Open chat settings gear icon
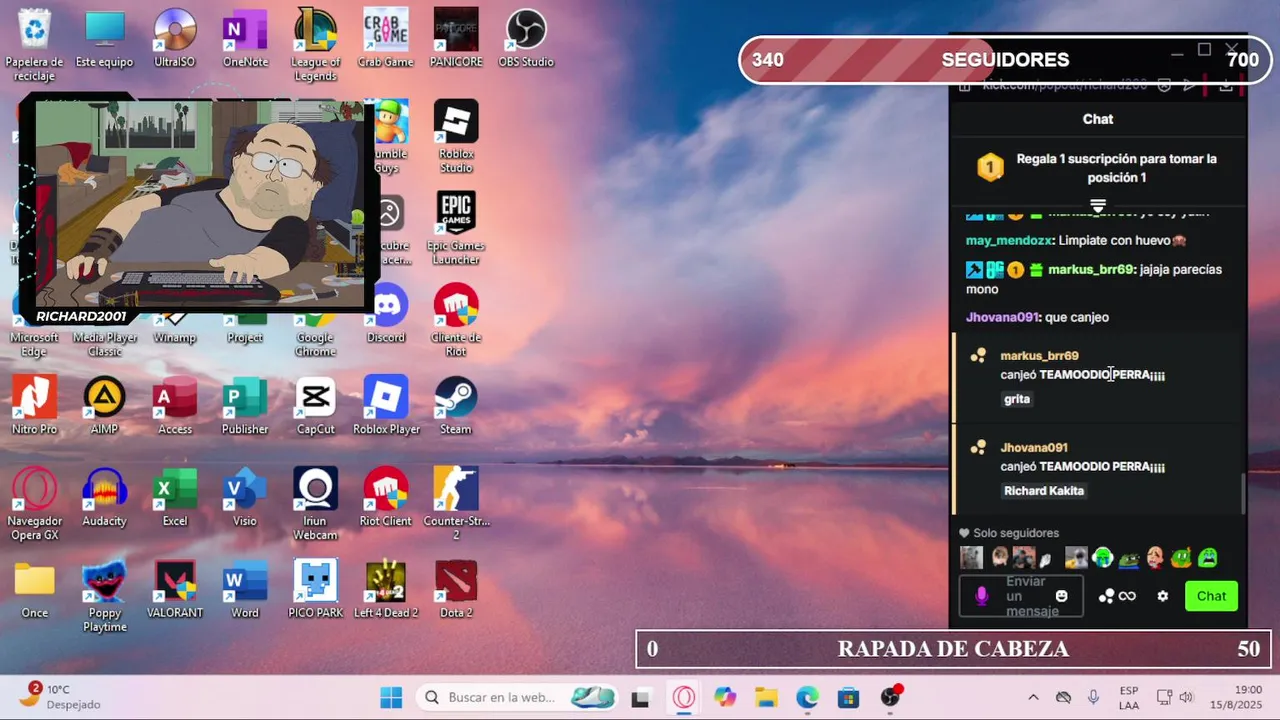 tap(1162, 596)
